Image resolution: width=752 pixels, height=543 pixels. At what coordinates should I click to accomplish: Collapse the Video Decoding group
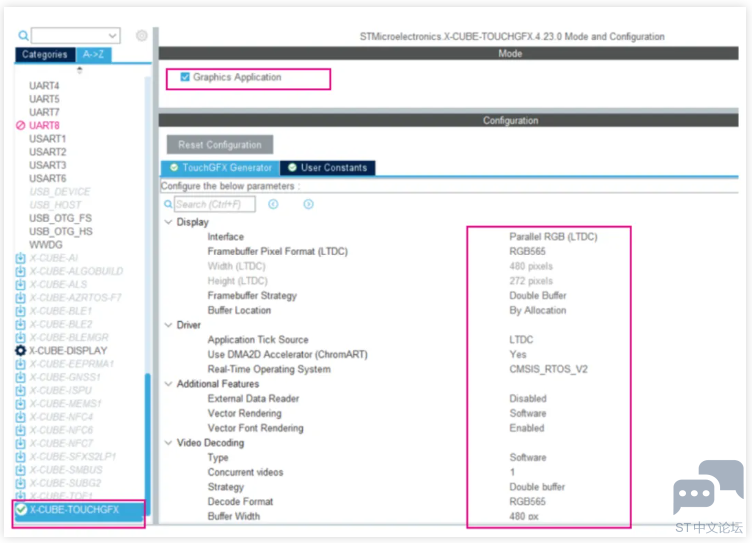[x=168, y=443]
